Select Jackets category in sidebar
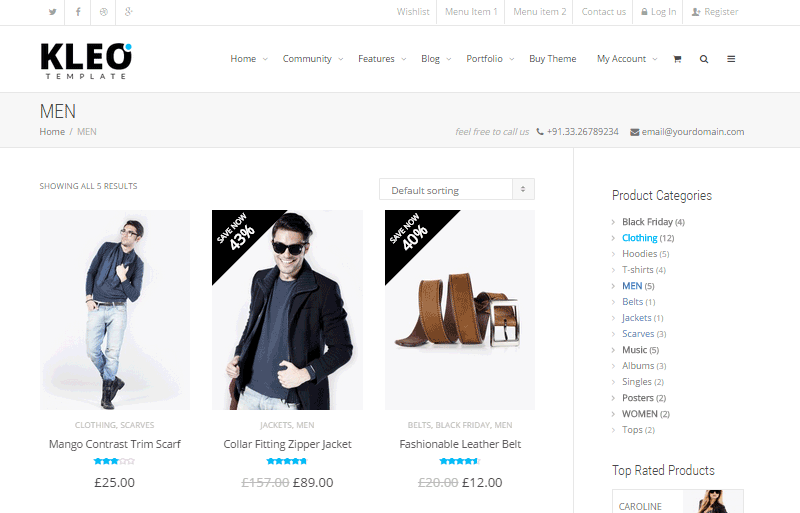800x513 pixels. click(636, 317)
